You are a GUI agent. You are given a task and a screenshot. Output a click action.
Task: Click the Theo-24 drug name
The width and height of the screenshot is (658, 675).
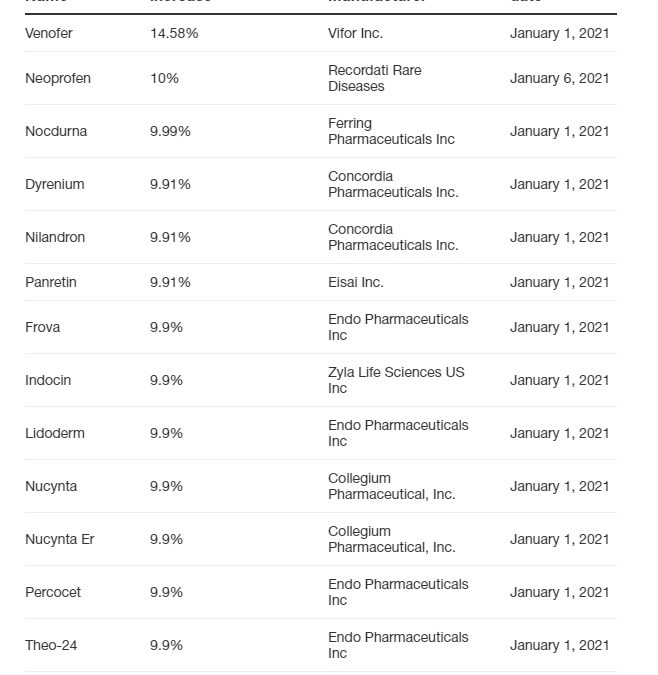pyautogui.click(x=51, y=645)
